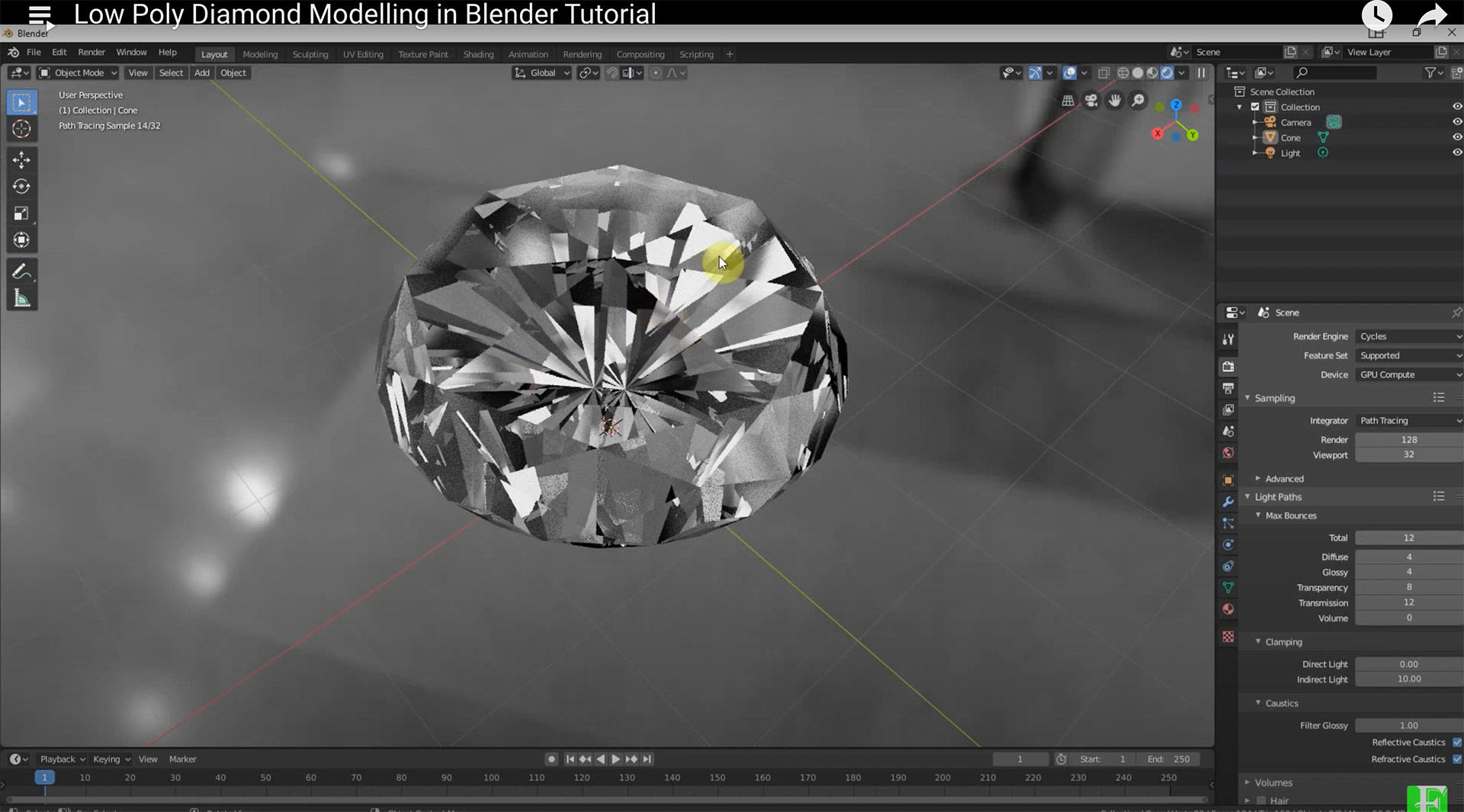Screen dimensions: 1464x812
Task: Click the End frame field
Action: coord(1168,759)
